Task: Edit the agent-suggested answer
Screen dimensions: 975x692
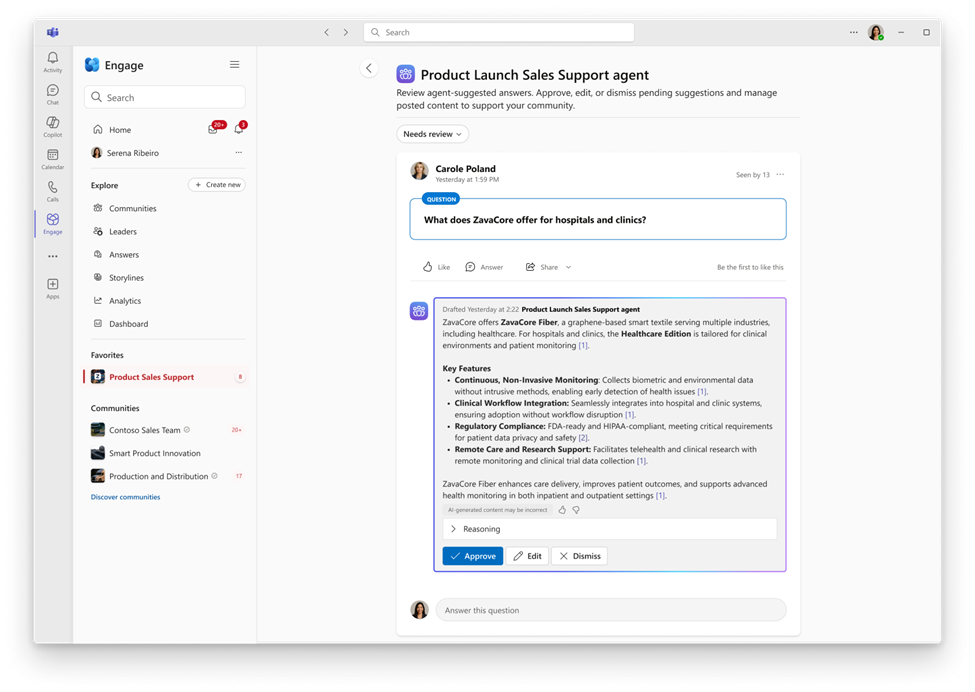Action: pos(527,556)
